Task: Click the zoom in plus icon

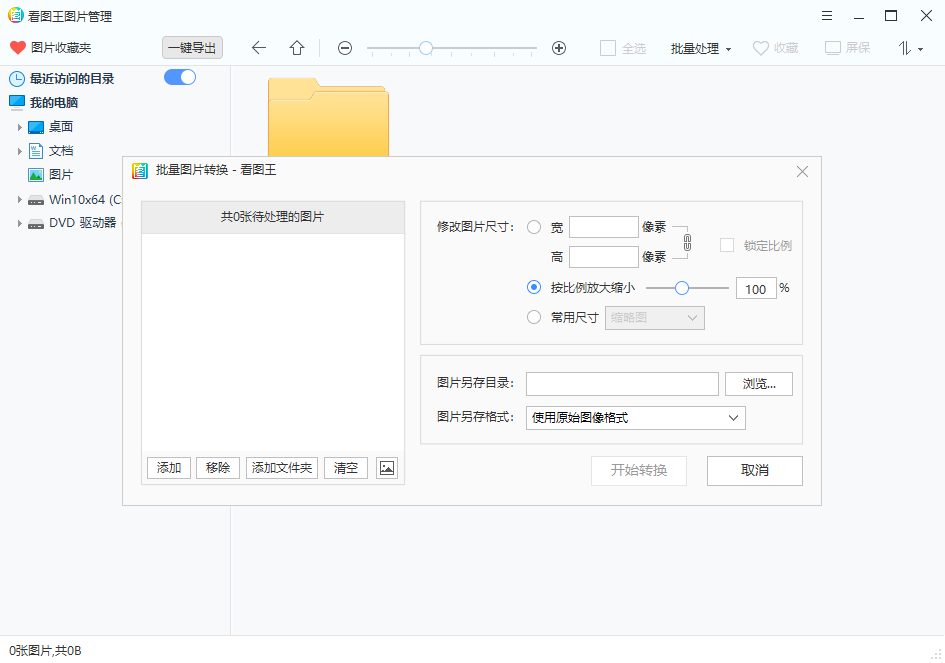Action: (559, 47)
